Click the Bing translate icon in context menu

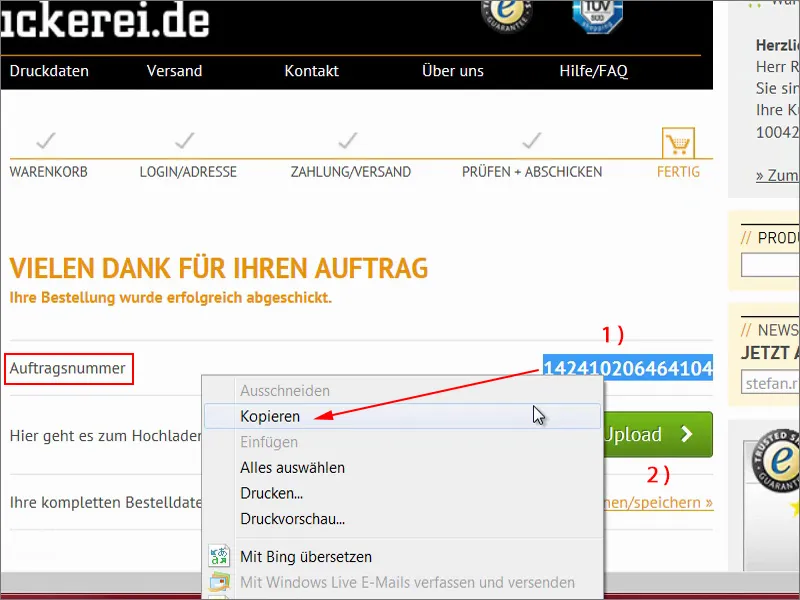pos(219,556)
